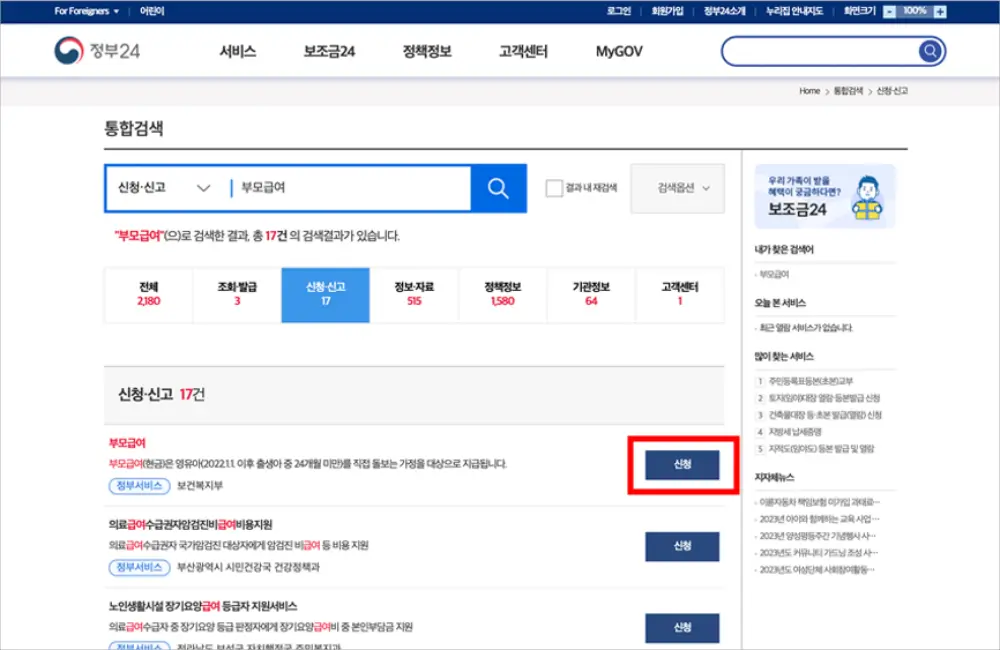Zoom in using the 화면크기 plus icon
1000x650 pixels.
940,12
